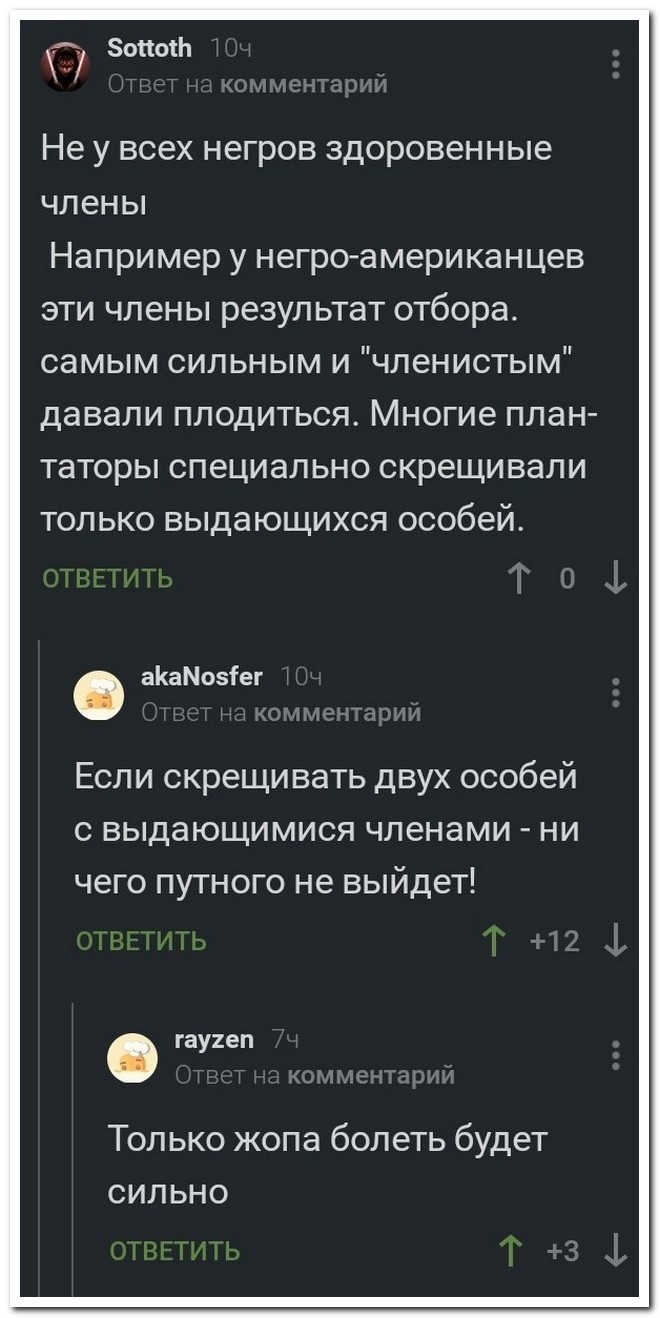Open three-dot menu on rayzen's comment

(x=616, y=1054)
